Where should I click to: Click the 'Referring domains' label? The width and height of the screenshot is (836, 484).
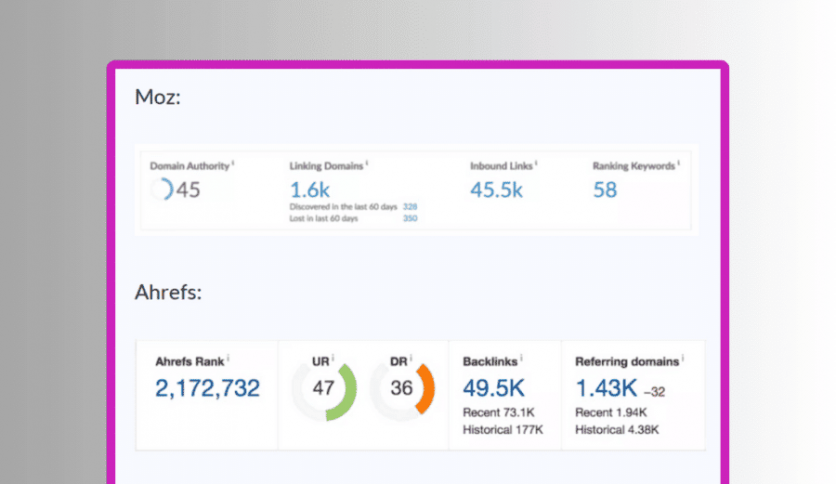tap(627, 362)
